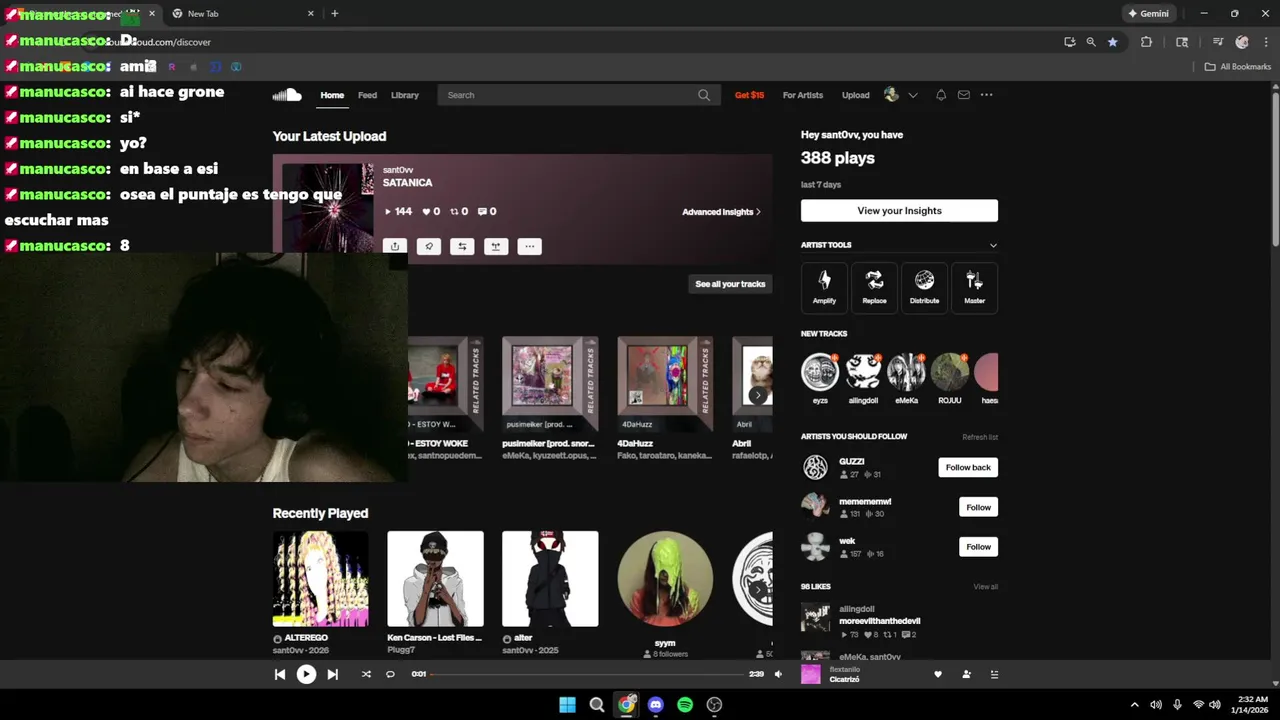
Task: Open the notifications bell
Action: point(941,95)
